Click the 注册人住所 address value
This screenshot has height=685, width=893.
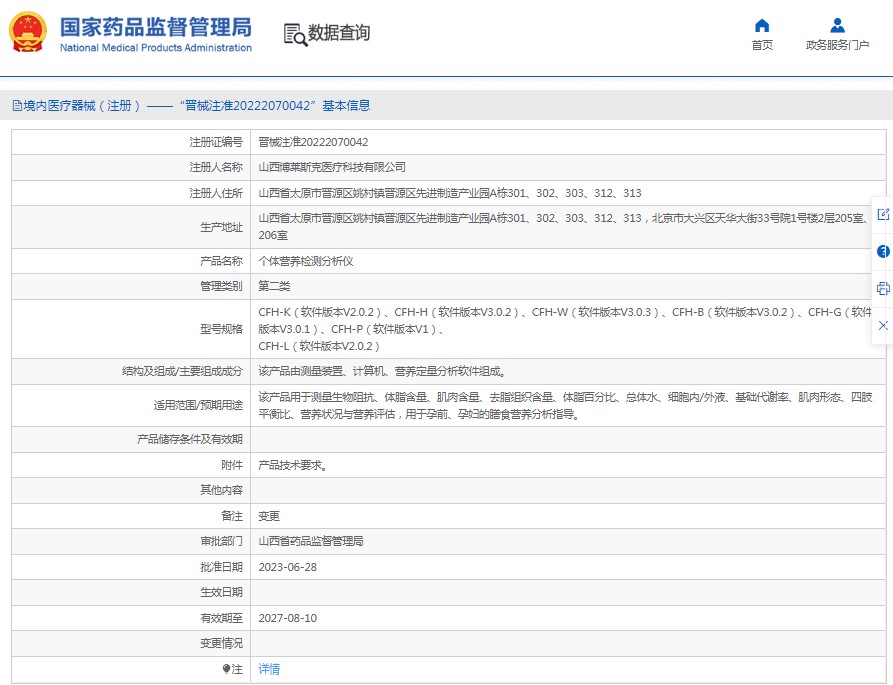click(450, 193)
